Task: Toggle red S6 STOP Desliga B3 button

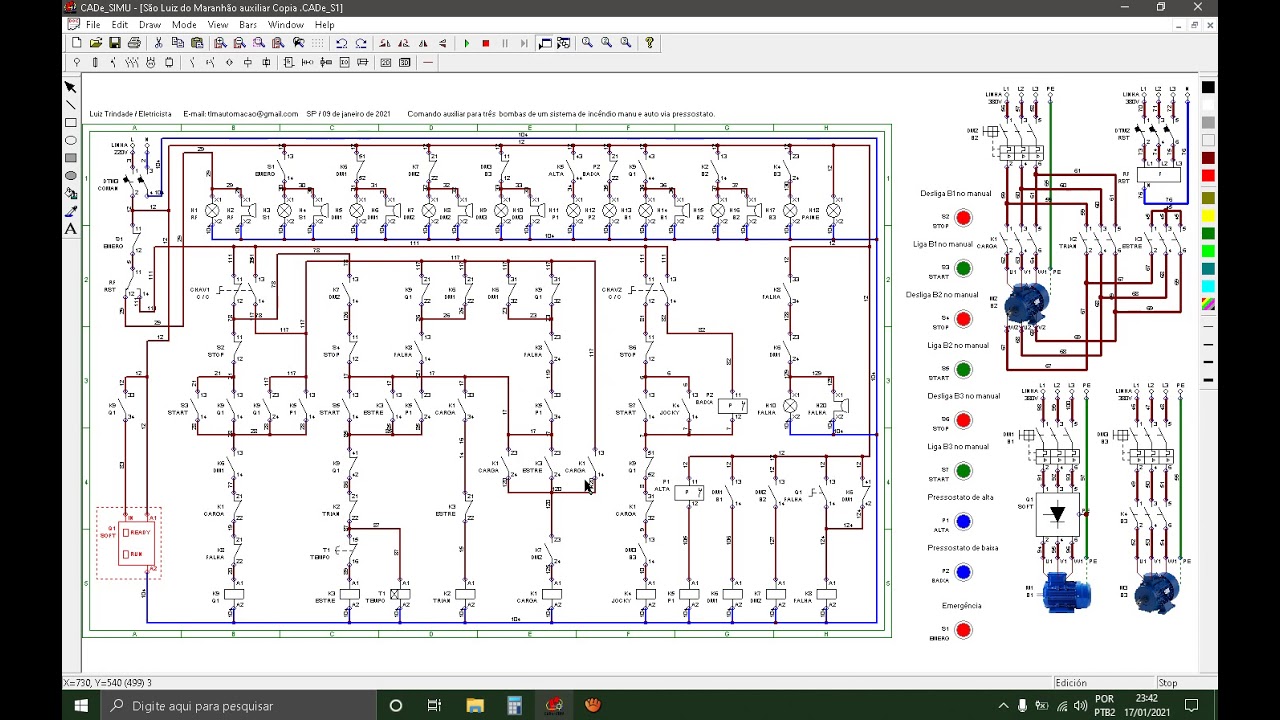Action: click(x=963, y=420)
